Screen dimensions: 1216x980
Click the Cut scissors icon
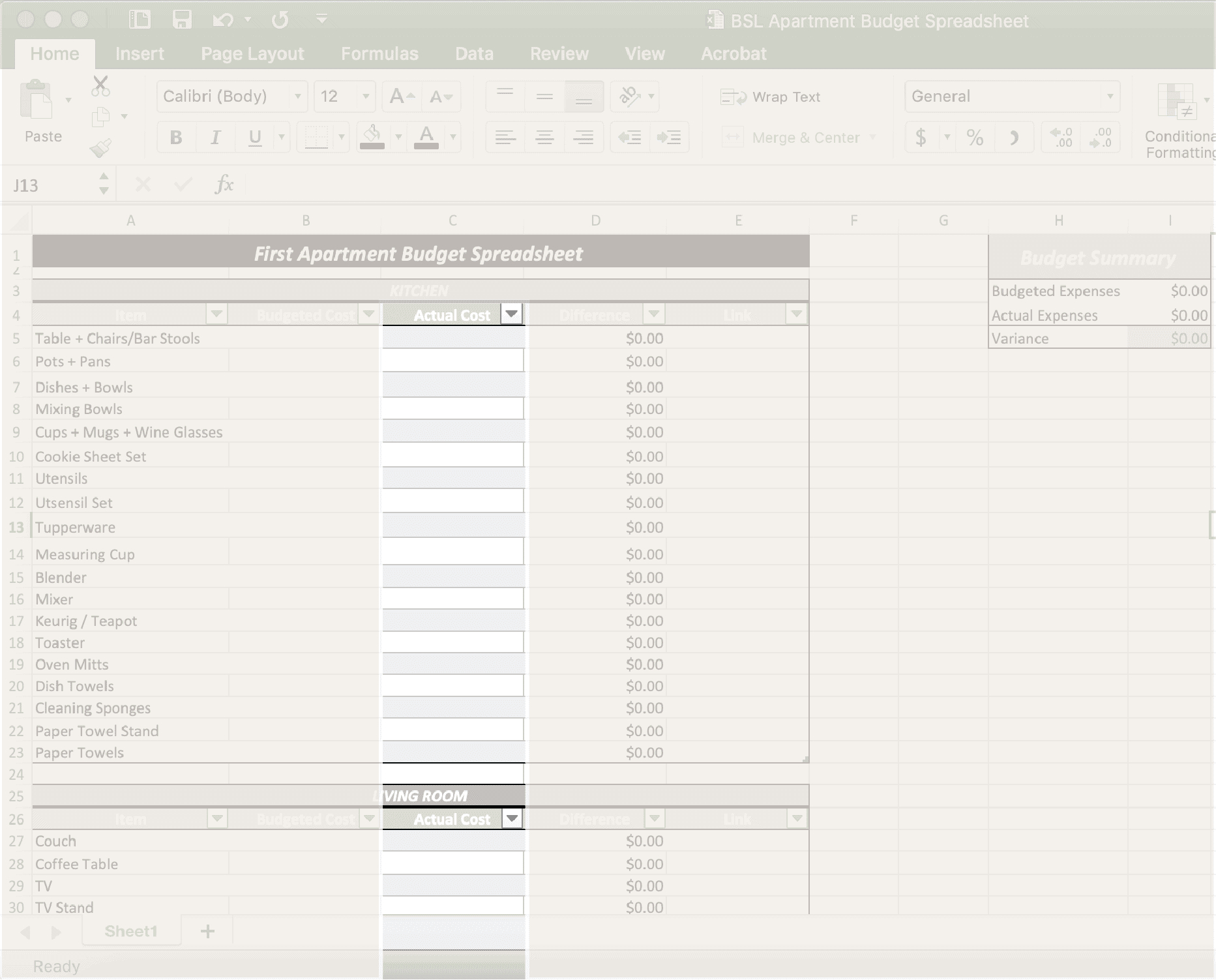[x=100, y=85]
